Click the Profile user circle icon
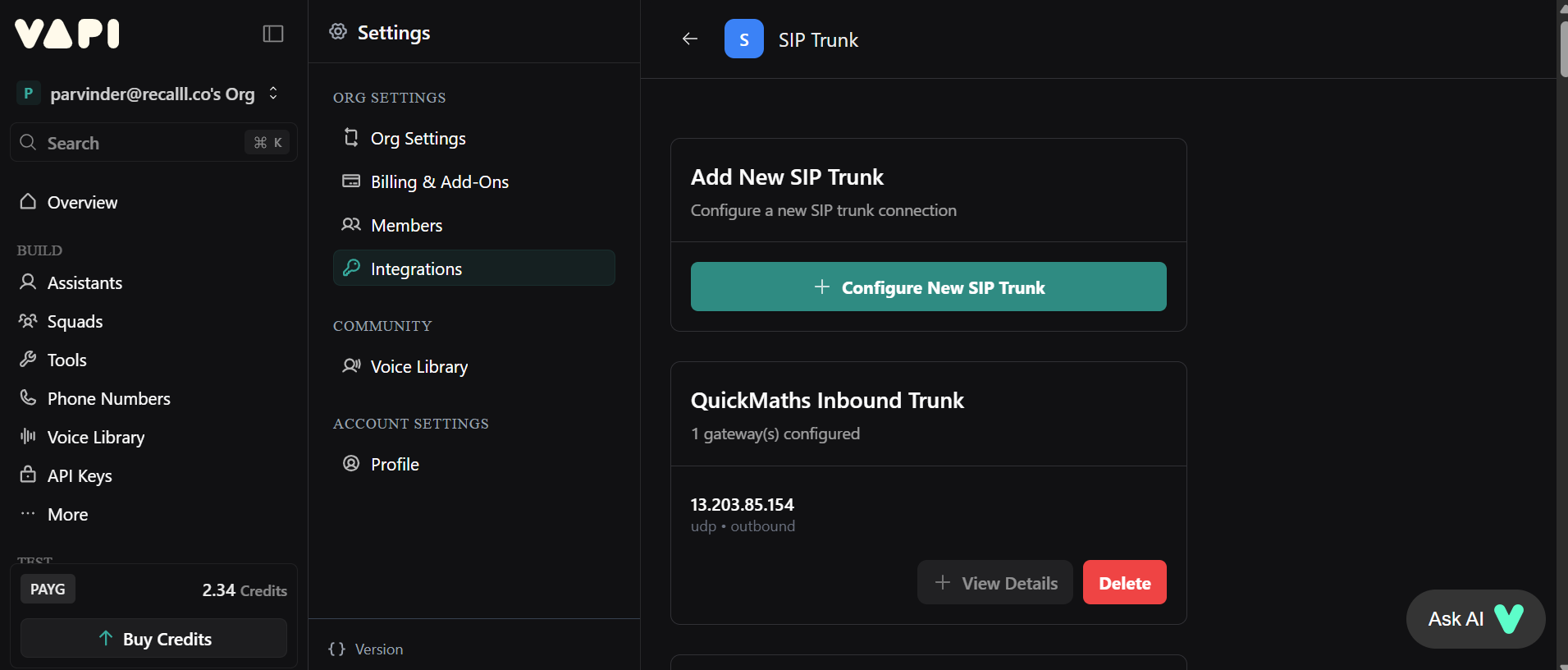This screenshot has width=1568, height=670. pos(351,463)
